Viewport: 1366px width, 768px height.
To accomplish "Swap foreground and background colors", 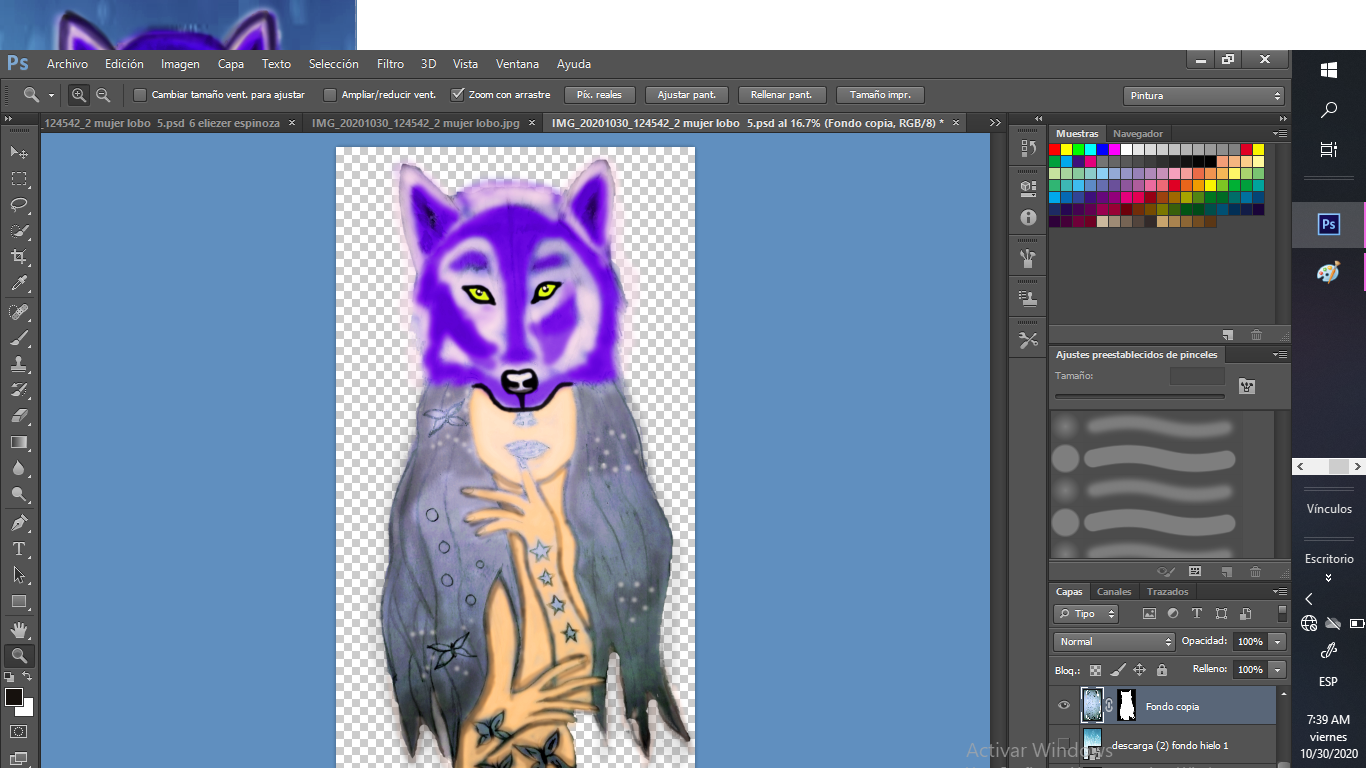I will pyautogui.click(x=28, y=677).
